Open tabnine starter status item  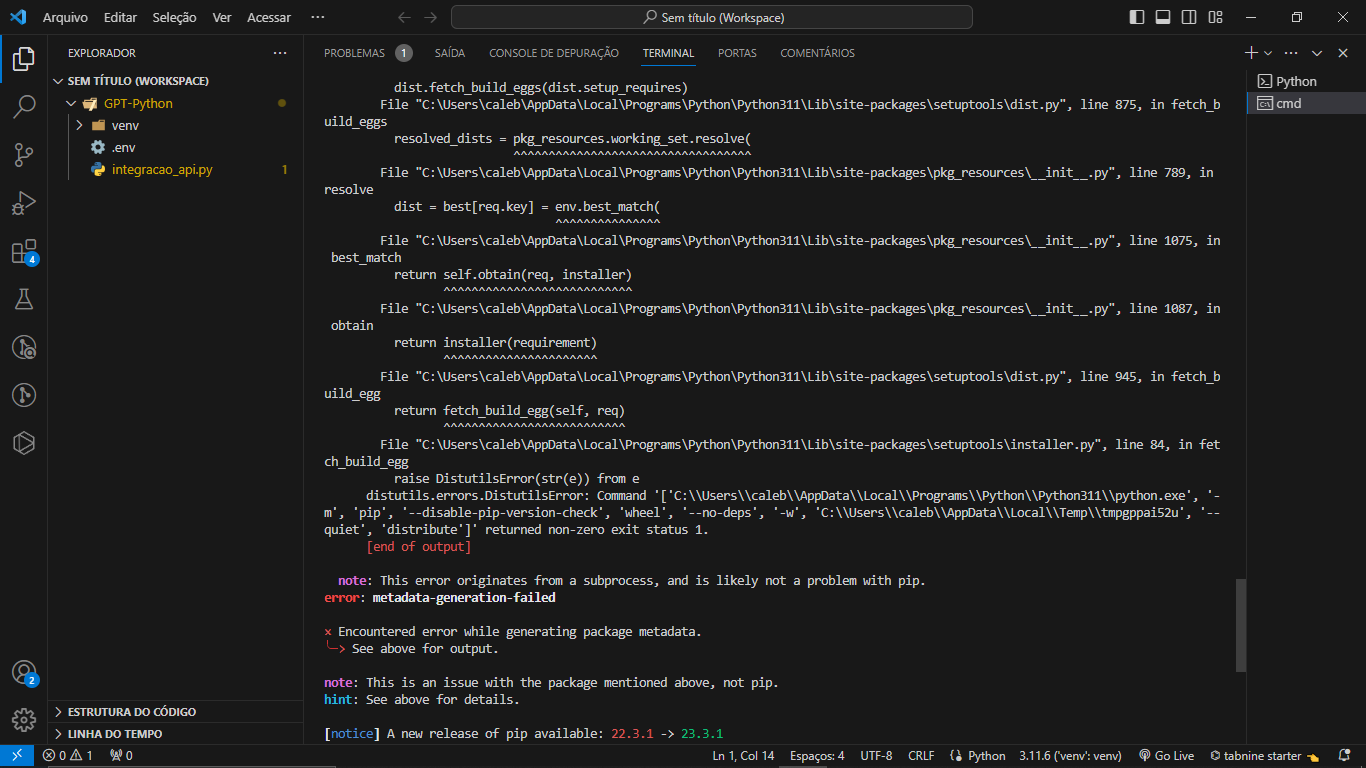[x=1264, y=756]
